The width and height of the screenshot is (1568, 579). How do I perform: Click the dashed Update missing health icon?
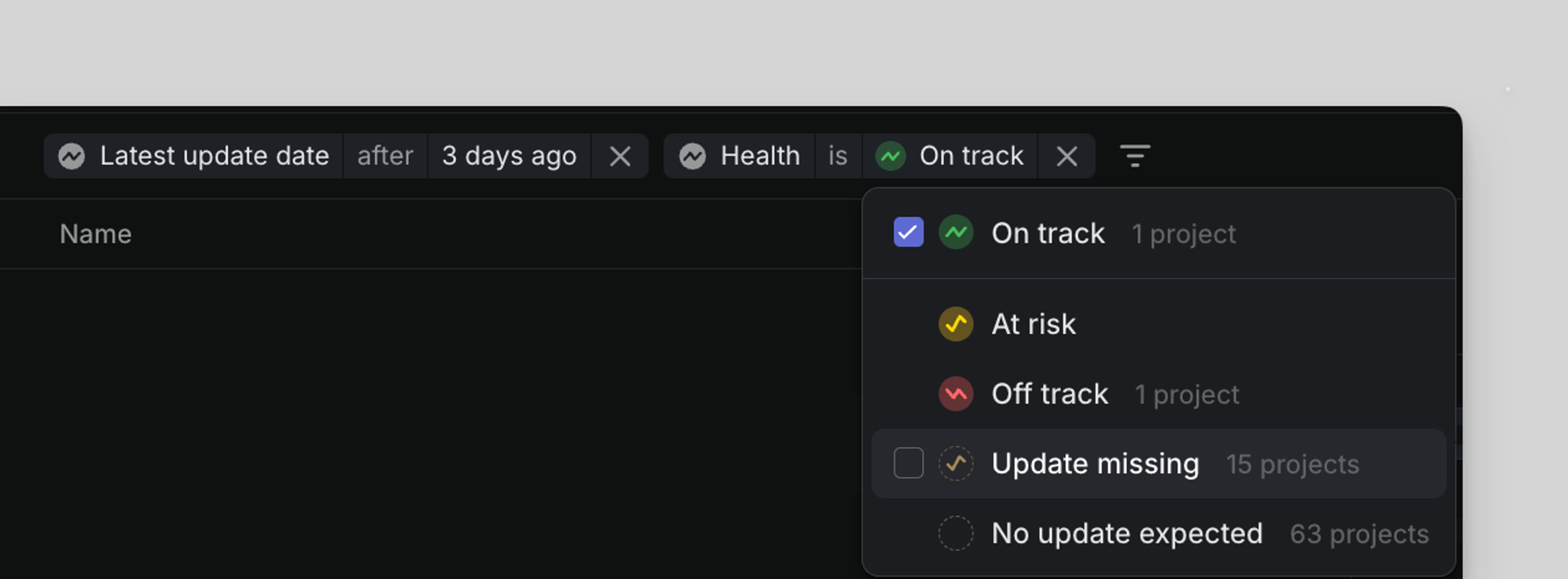tap(955, 464)
